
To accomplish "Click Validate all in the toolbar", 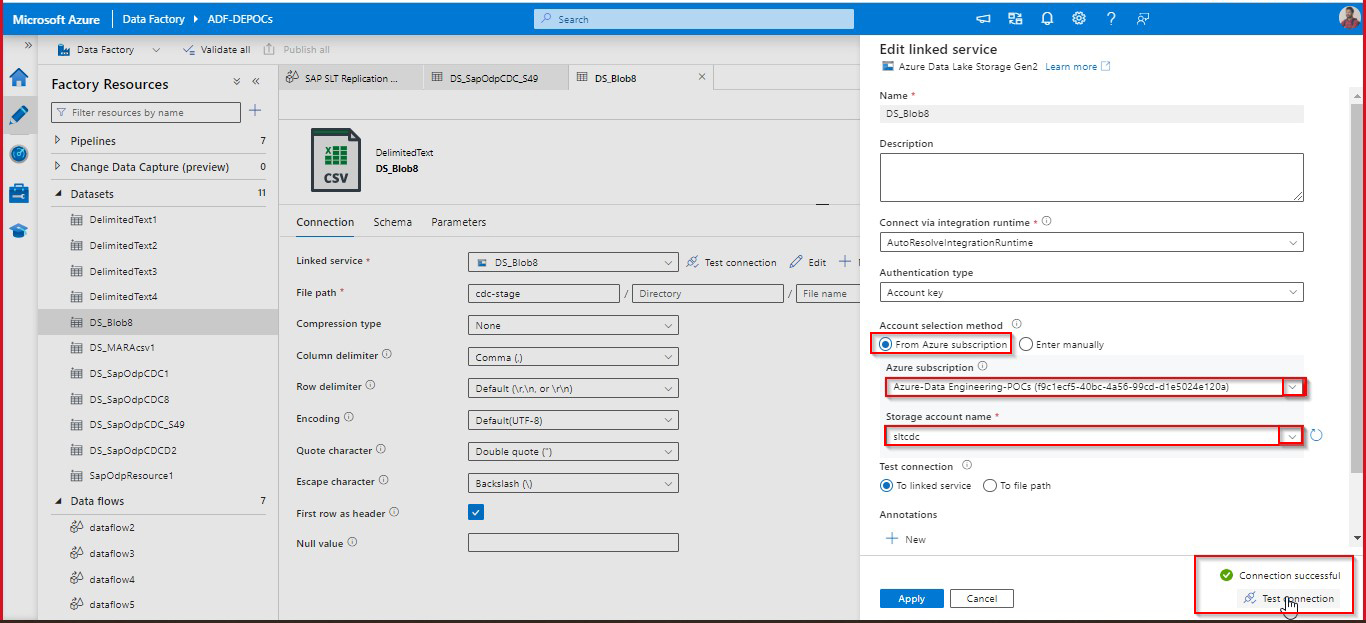I will pyautogui.click(x=216, y=49).
